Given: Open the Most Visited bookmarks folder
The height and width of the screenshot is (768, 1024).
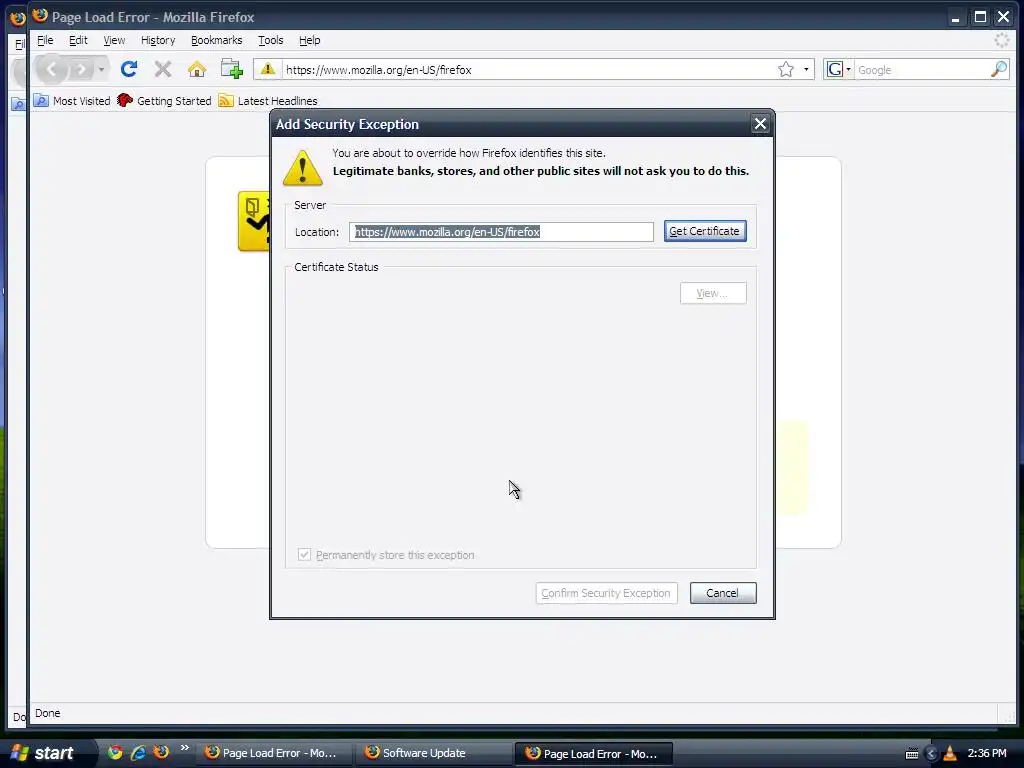Looking at the screenshot, I should 72,101.
